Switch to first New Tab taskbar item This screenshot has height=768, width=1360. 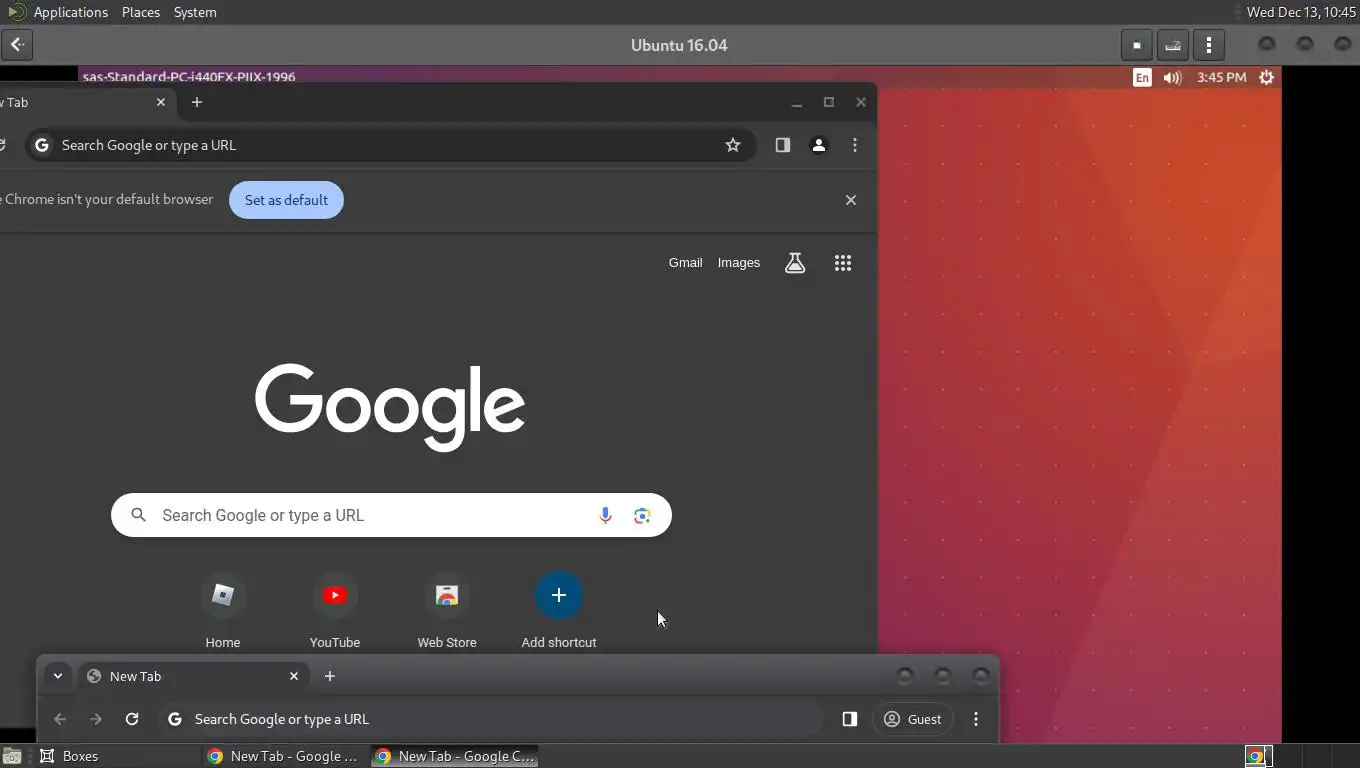point(284,756)
